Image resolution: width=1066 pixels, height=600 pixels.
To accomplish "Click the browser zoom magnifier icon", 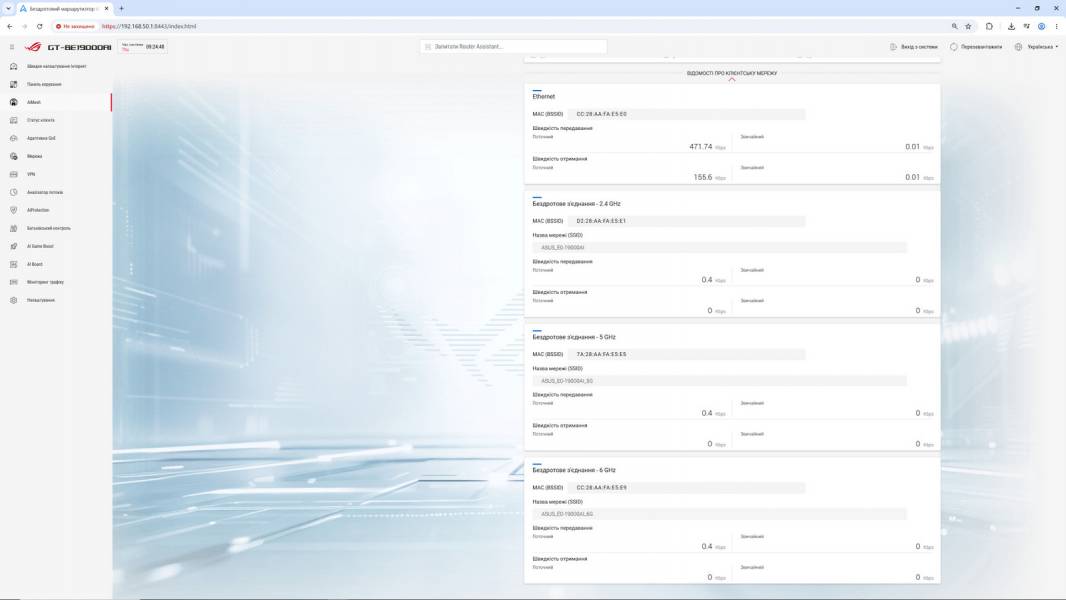I will click(x=955, y=27).
